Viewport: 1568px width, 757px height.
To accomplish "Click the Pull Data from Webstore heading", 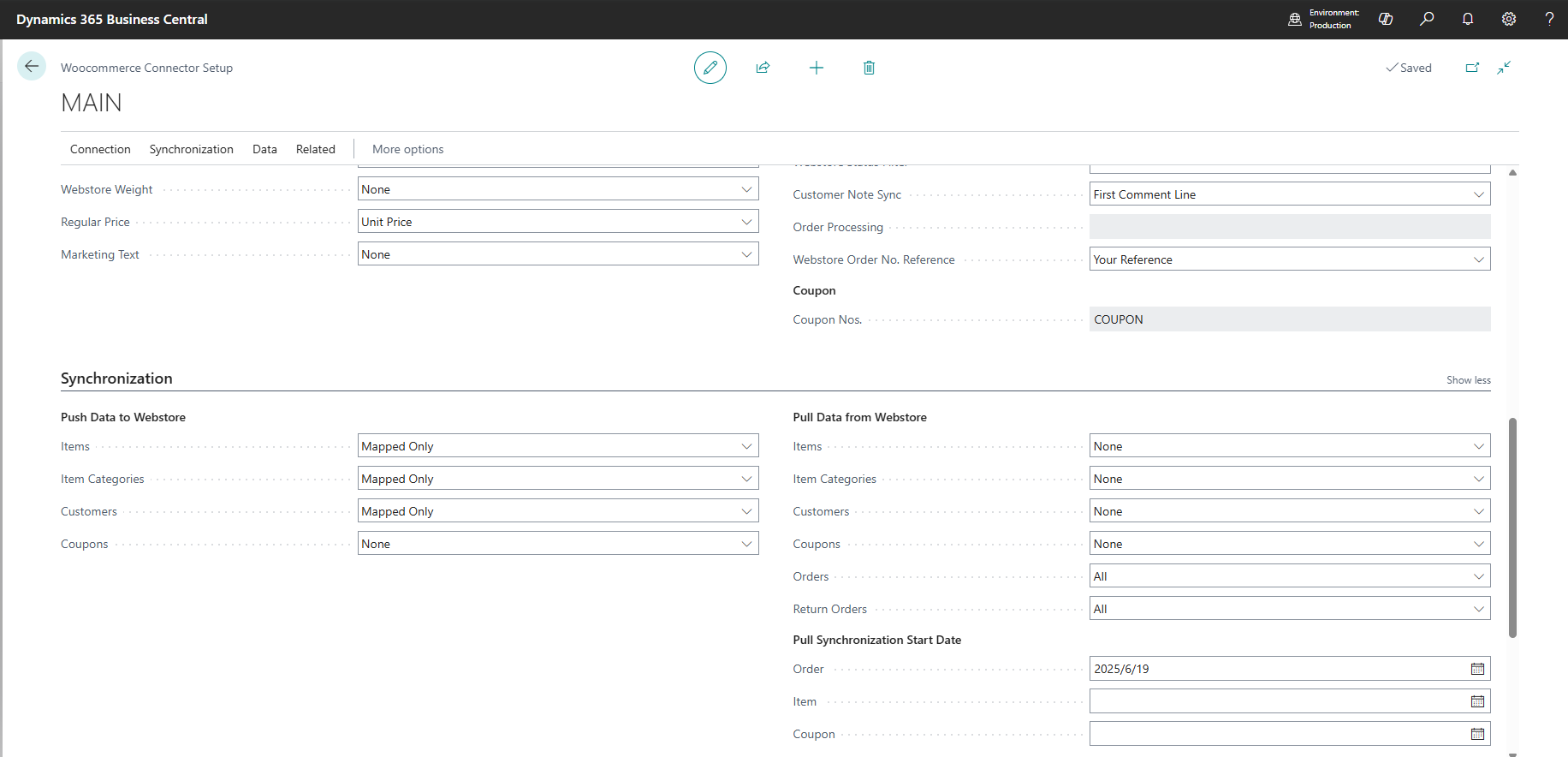I will pos(859,417).
